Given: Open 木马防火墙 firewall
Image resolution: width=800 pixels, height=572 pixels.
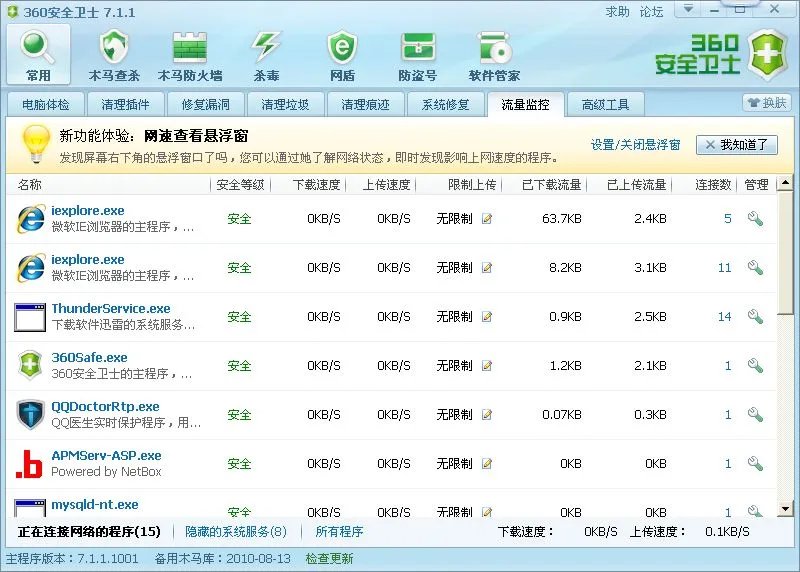Looking at the screenshot, I should click(x=190, y=56).
